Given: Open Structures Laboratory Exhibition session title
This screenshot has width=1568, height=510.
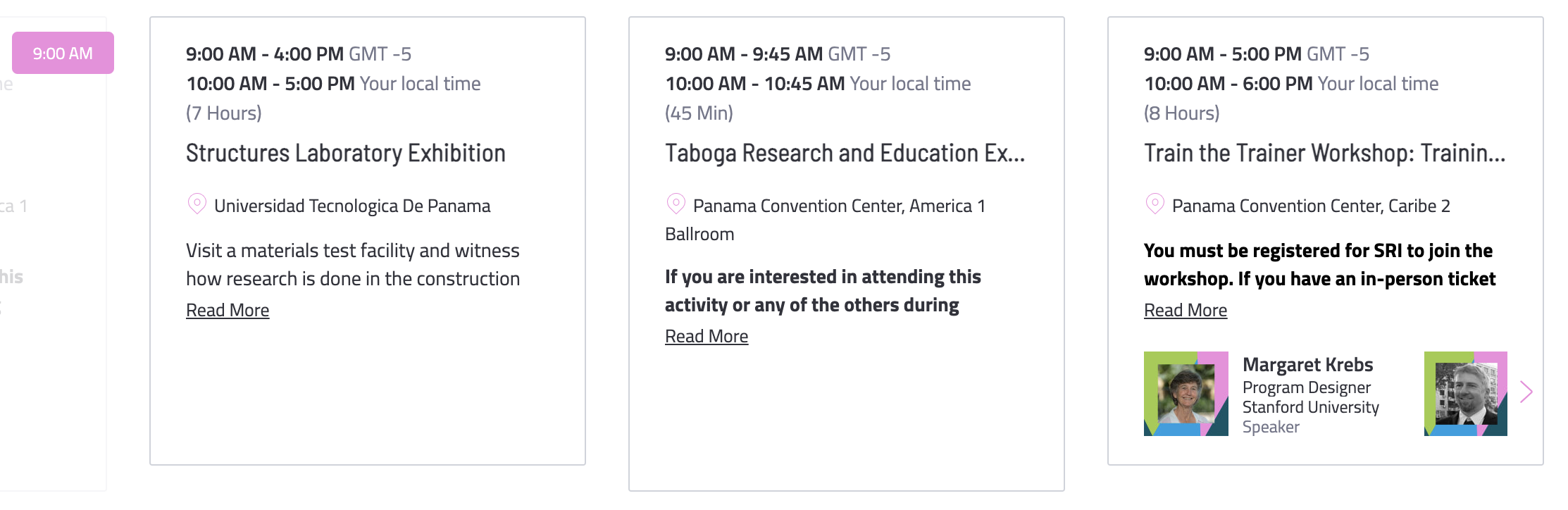Looking at the screenshot, I should [346, 153].
